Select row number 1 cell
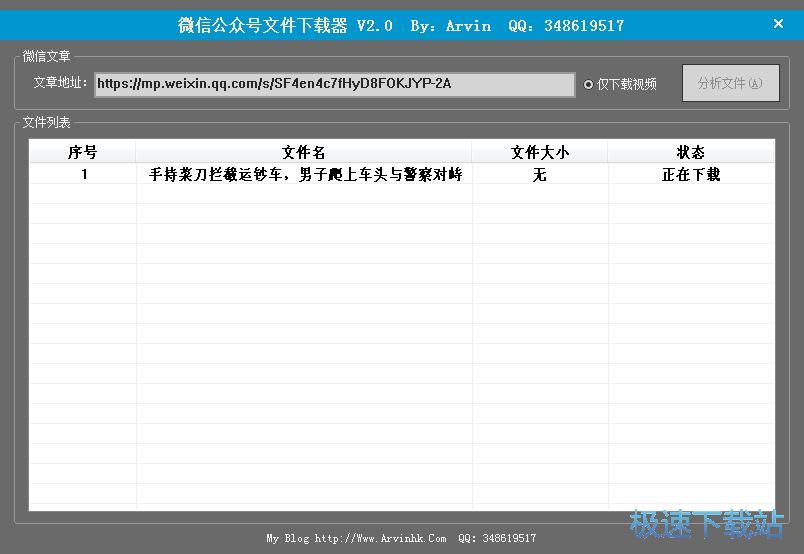The height and width of the screenshot is (554, 804). (84, 174)
